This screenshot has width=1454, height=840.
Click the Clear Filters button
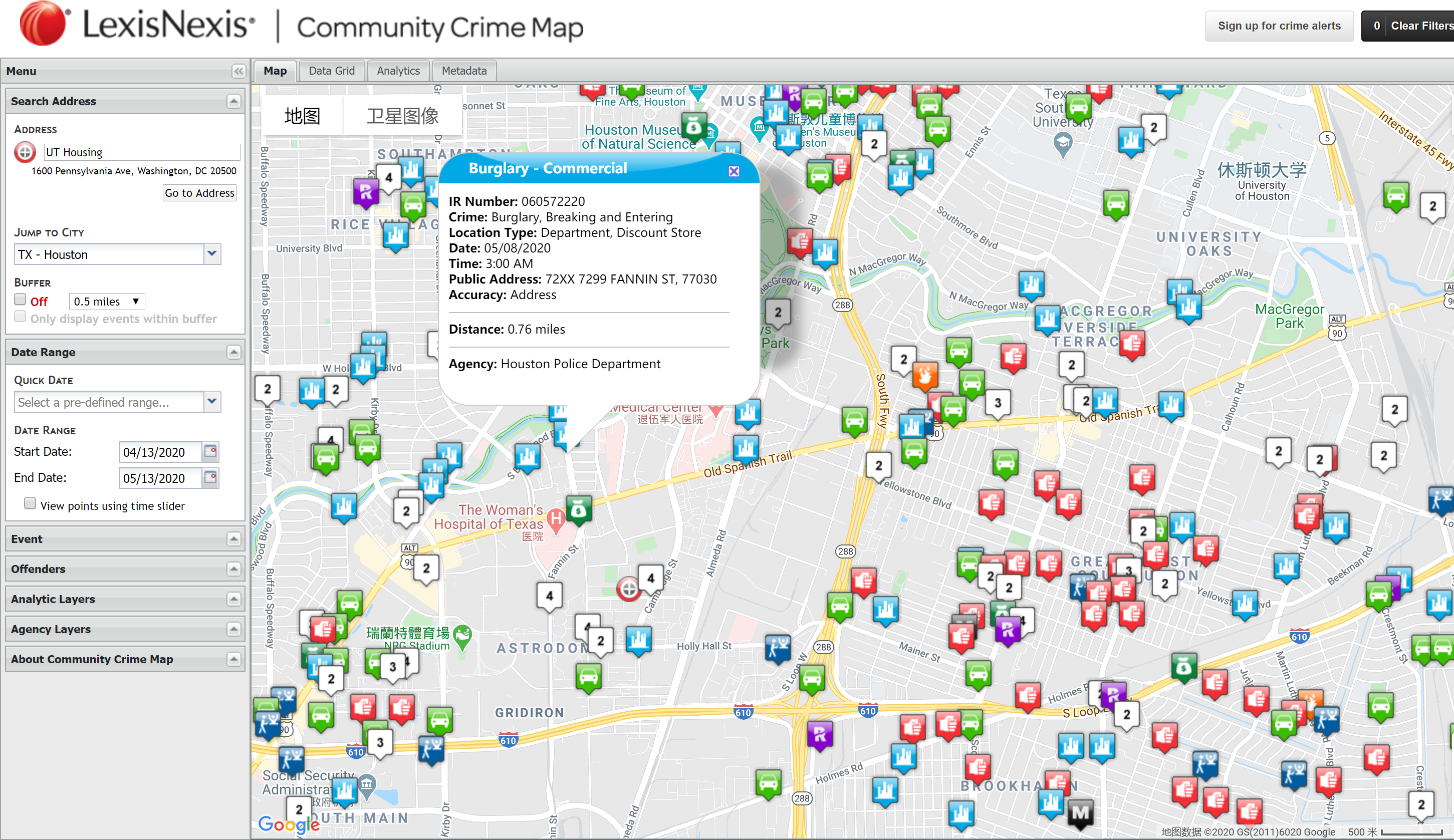pos(1408,26)
